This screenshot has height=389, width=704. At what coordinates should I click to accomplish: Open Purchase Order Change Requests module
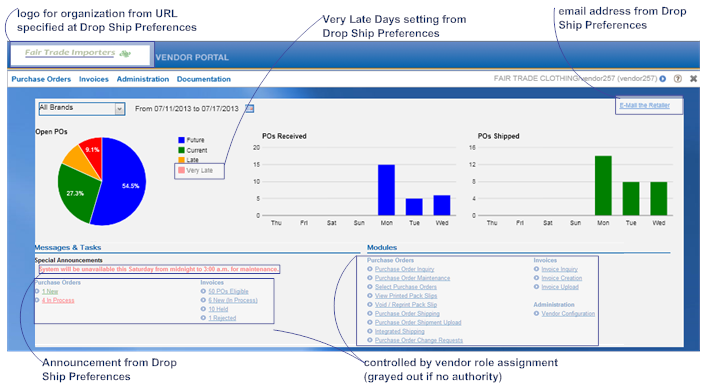[418, 340]
